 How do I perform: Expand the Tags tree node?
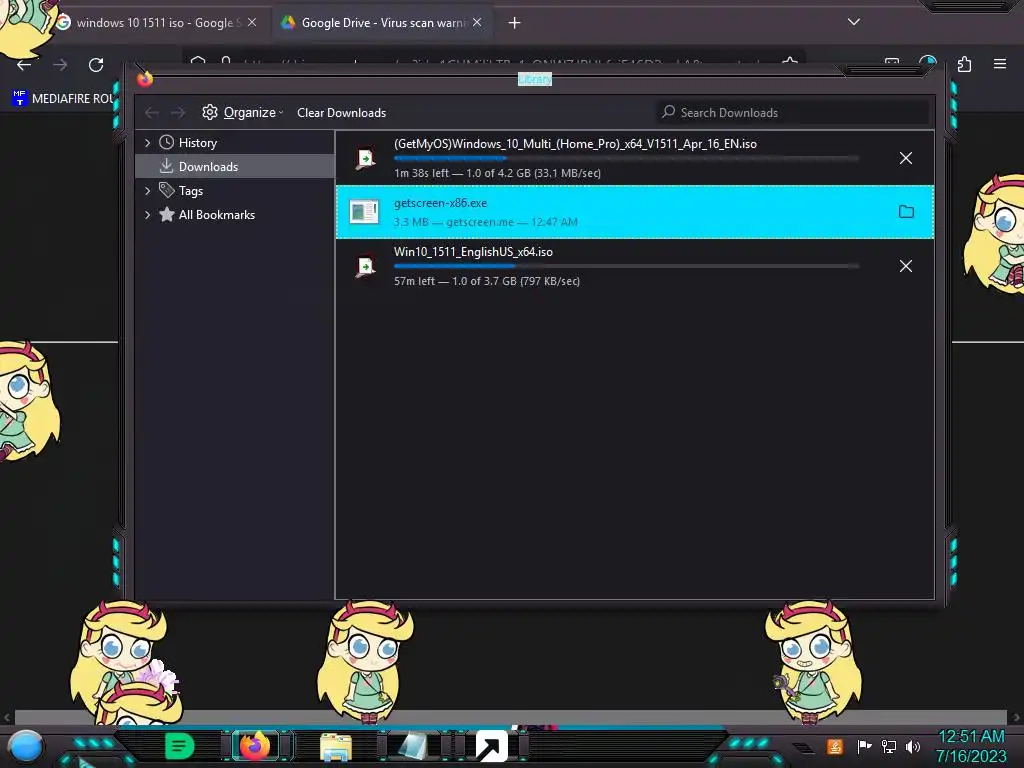[x=148, y=191]
